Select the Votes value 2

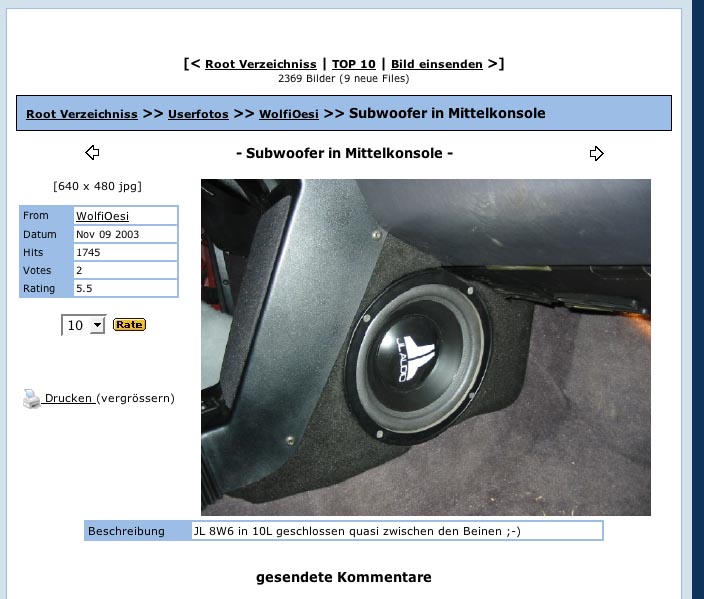[79, 270]
